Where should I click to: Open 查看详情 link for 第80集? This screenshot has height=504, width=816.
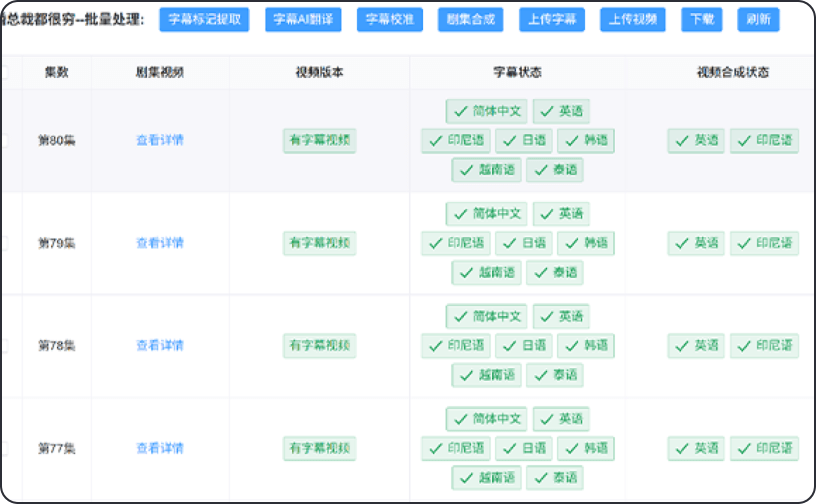coord(160,140)
